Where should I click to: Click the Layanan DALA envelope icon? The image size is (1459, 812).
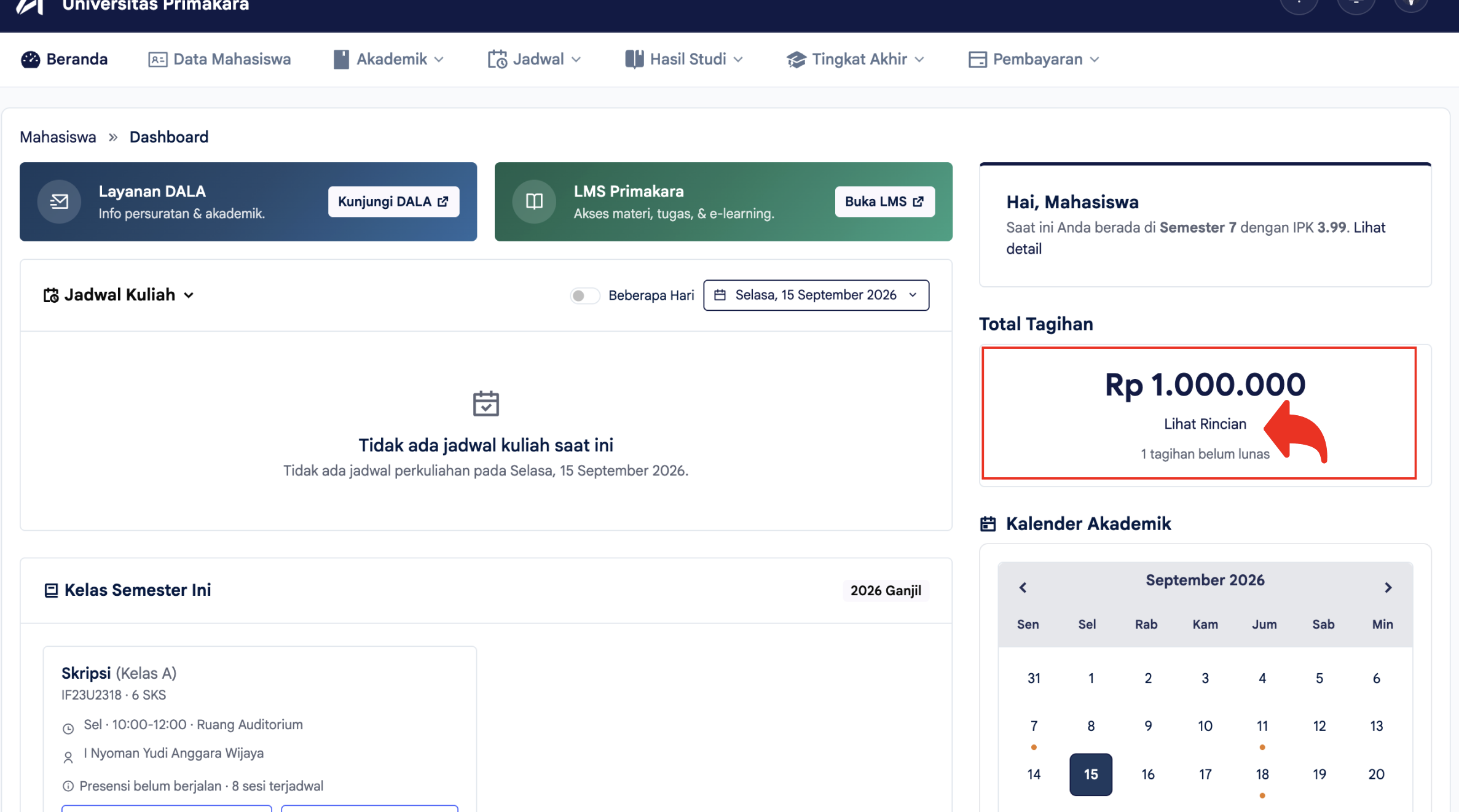point(59,201)
